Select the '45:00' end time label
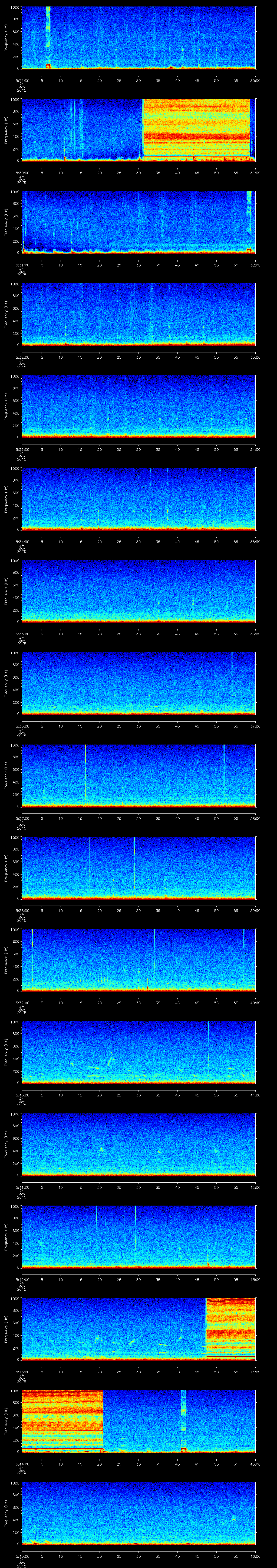The width and height of the screenshot is (277, 1568). 256,1464
